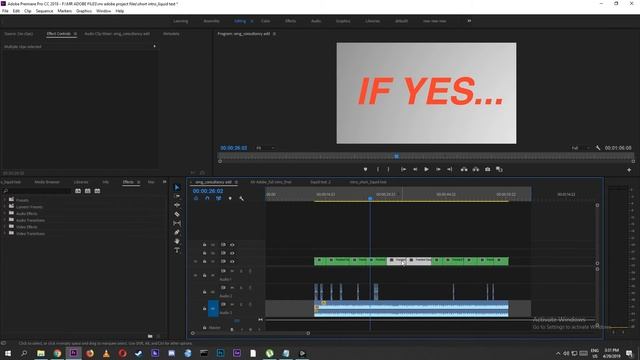This screenshot has height=360, width=640.
Task: Expand the Video Effects folder
Action: point(4,227)
